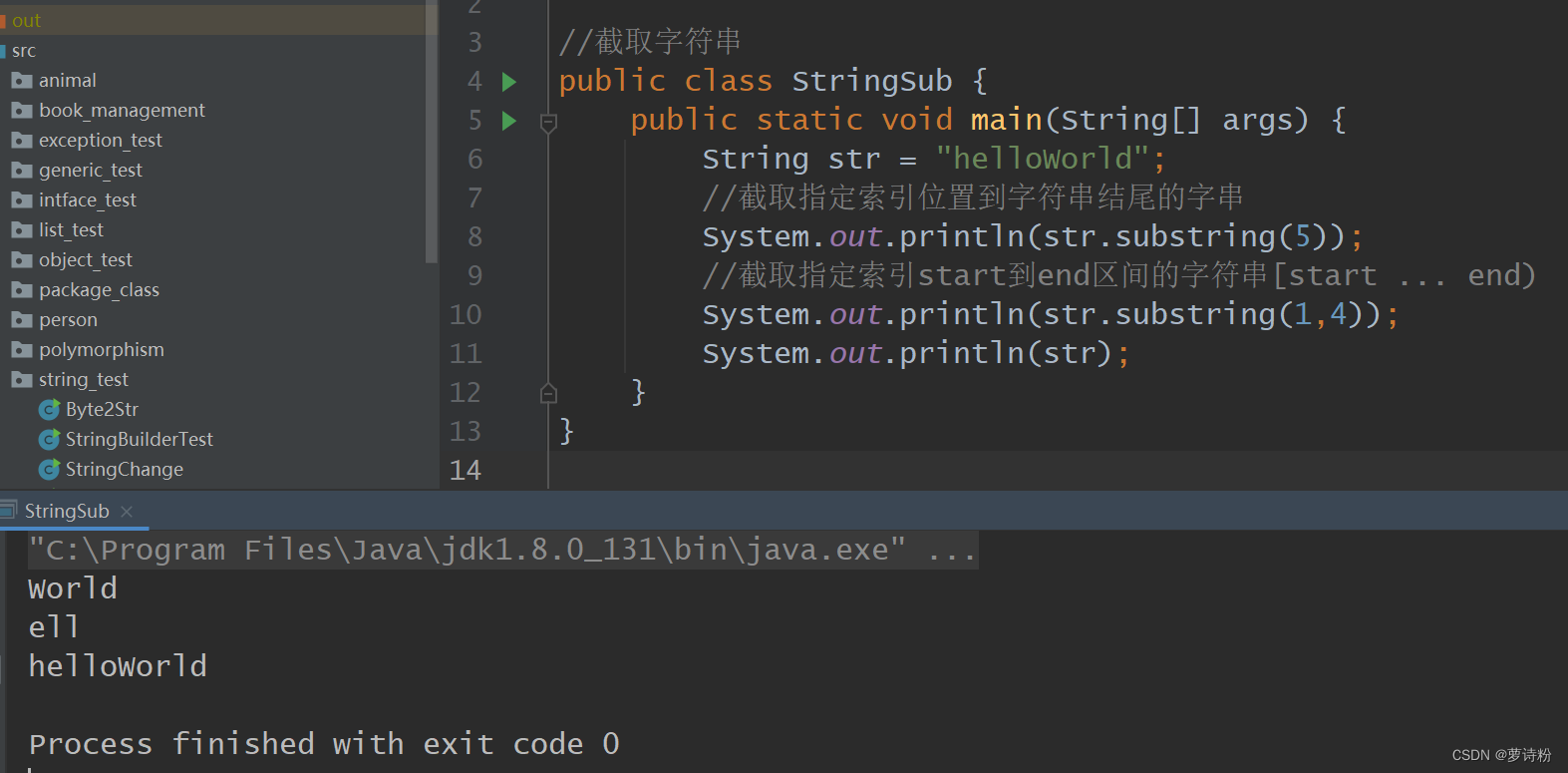This screenshot has width=1568, height=773.
Task: Click the package_class folder name
Action: [x=99, y=289]
